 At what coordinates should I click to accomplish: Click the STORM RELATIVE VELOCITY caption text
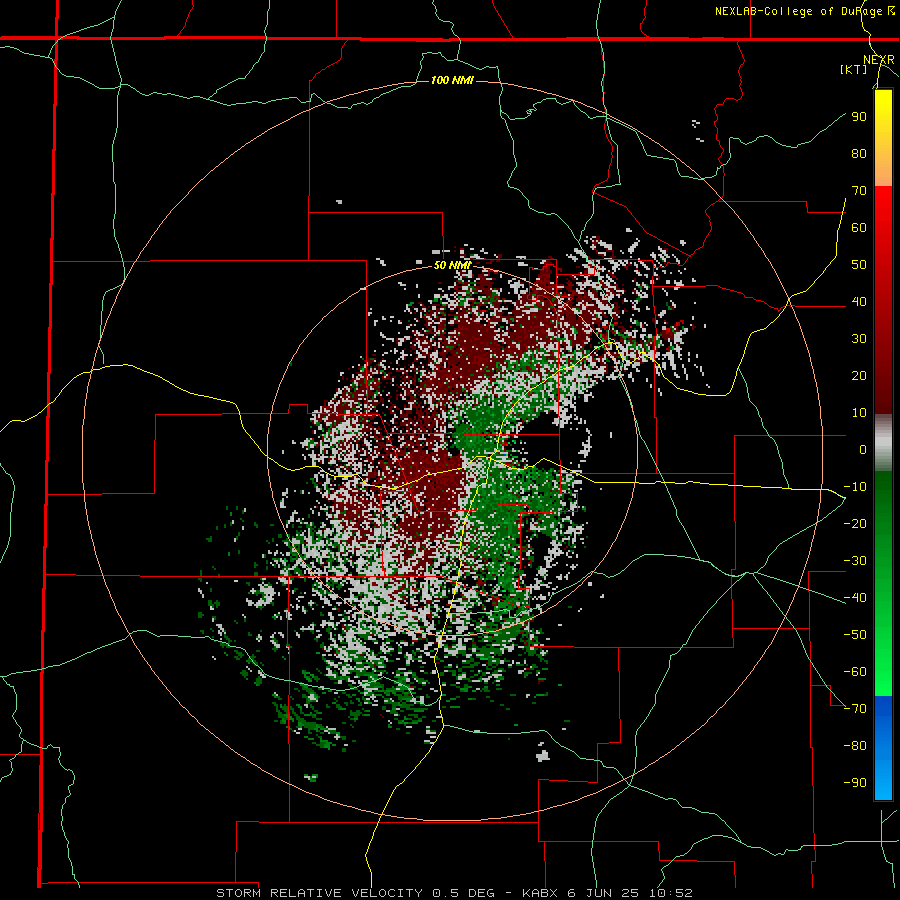(319, 893)
